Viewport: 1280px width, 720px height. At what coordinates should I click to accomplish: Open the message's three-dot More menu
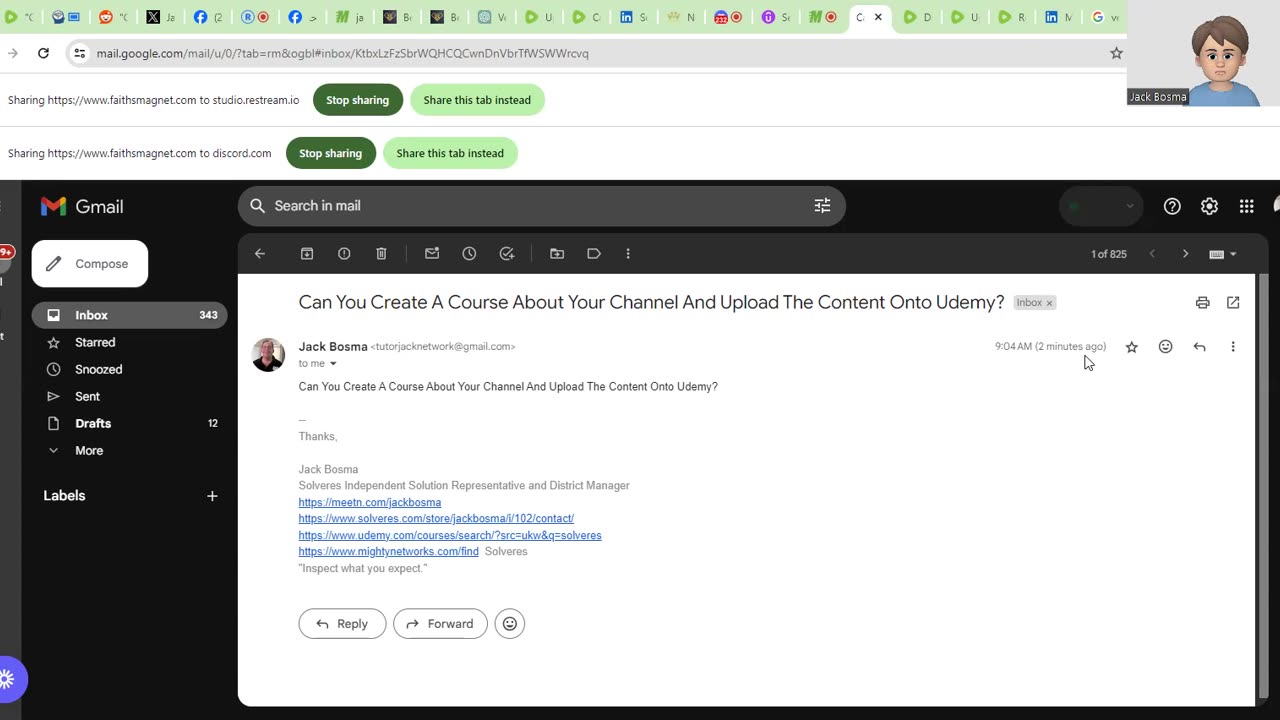pos(1233,347)
